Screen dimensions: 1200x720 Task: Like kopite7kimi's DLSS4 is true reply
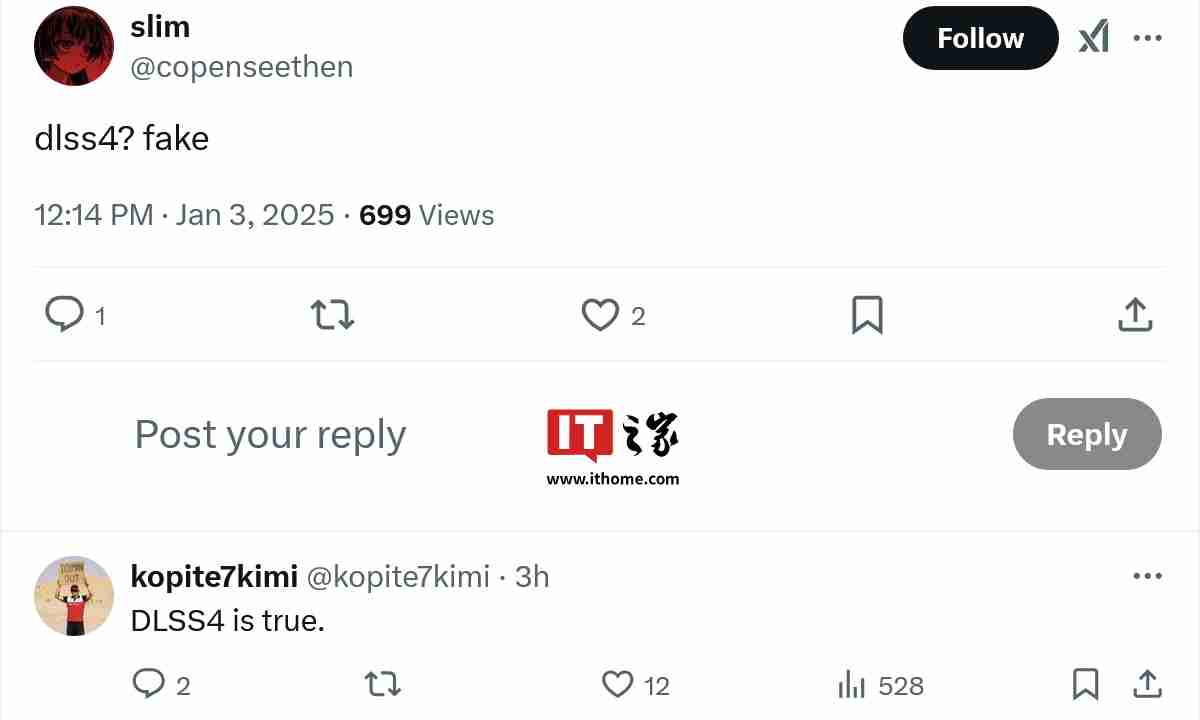[618, 685]
